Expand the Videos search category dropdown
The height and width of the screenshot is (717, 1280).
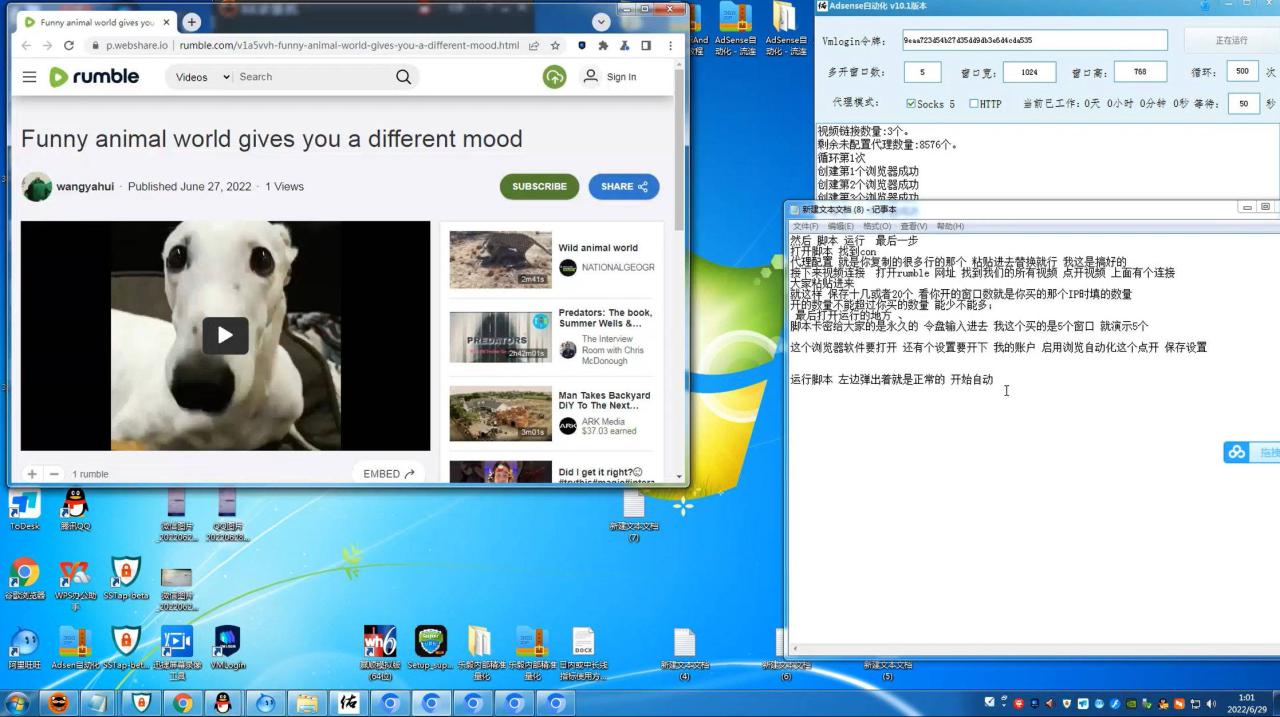pyautogui.click(x=202, y=77)
